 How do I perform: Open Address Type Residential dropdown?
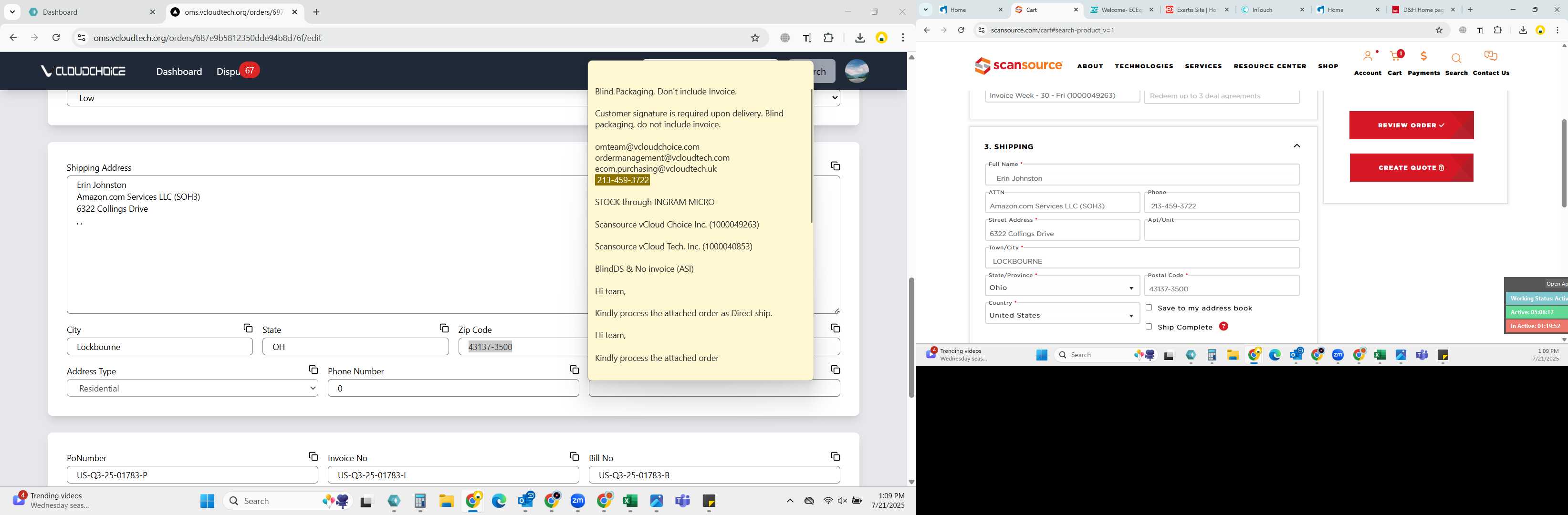pyautogui.click(x=192, y=388)
